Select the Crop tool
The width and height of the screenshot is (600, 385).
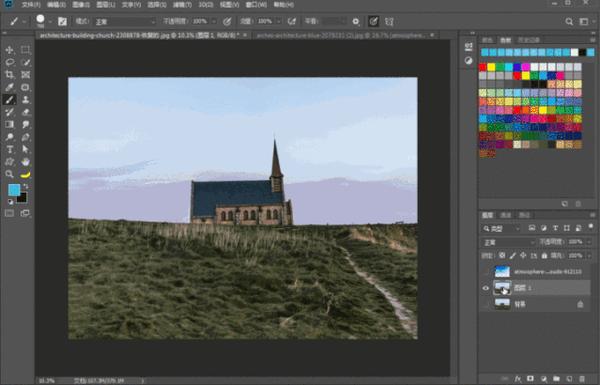(9, 75)
